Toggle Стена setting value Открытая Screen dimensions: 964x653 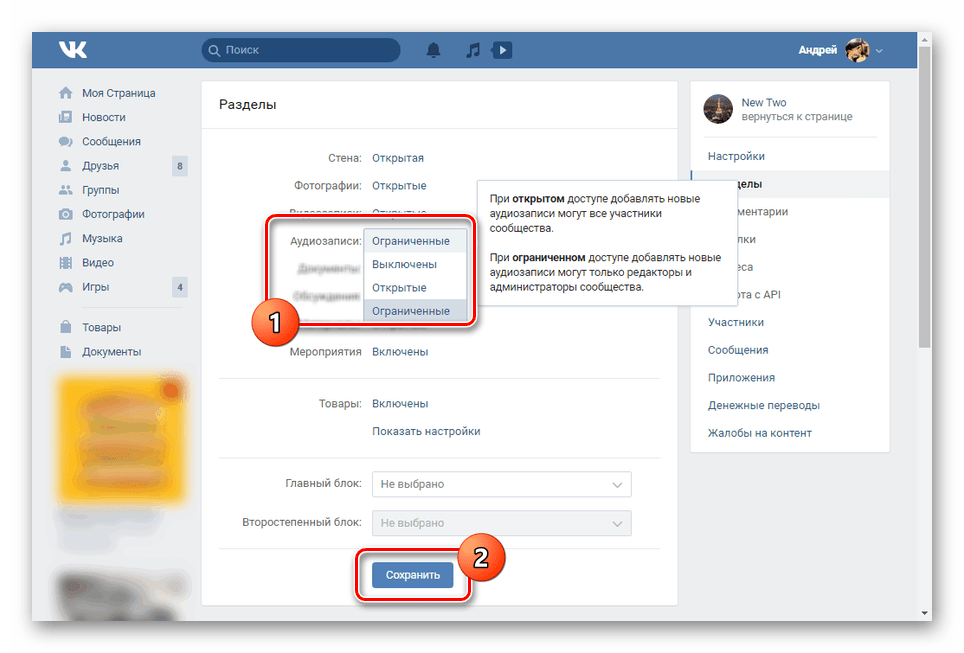pos(398,158)
